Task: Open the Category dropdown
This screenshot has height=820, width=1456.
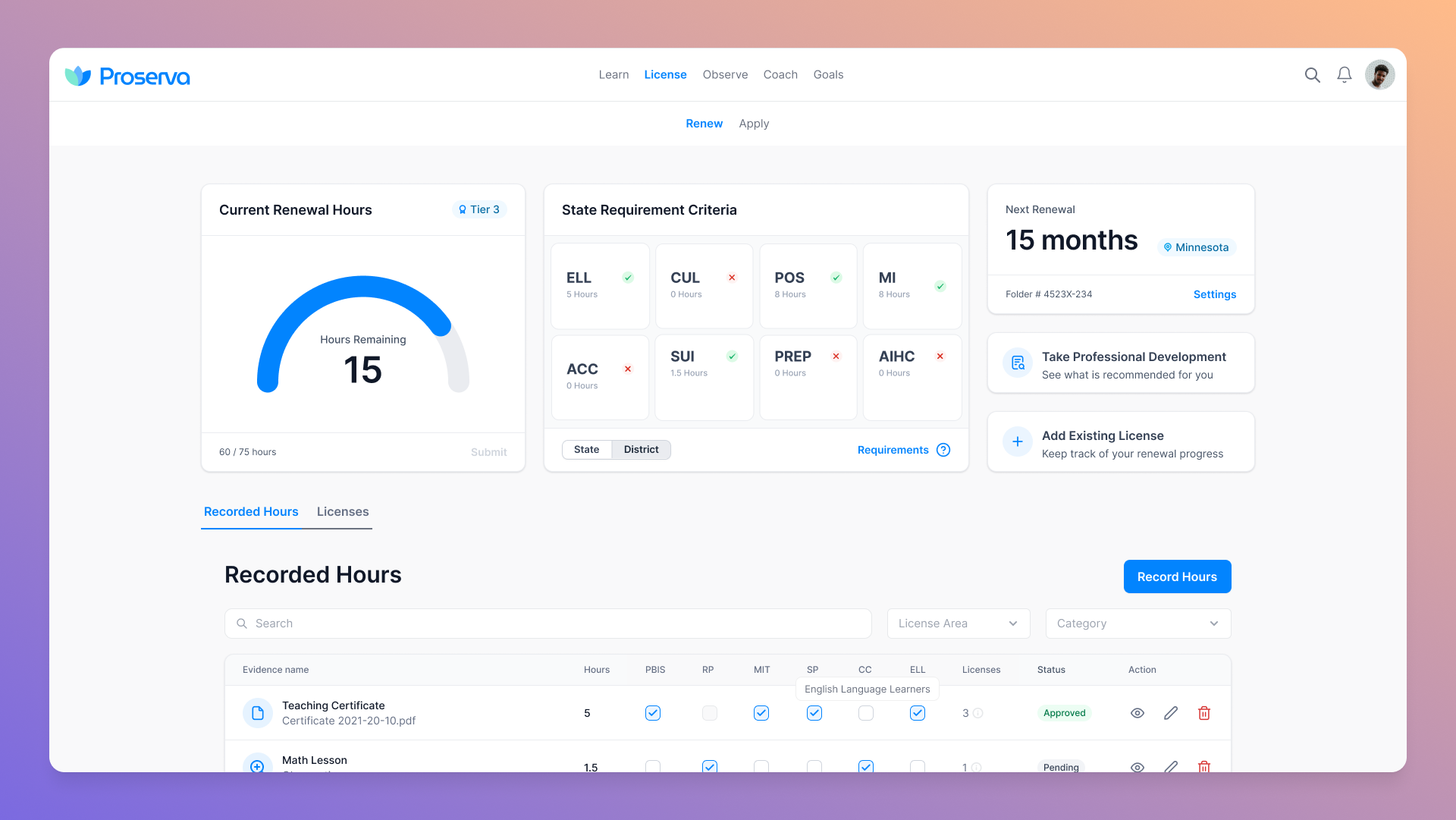Action: [1138, 624]
